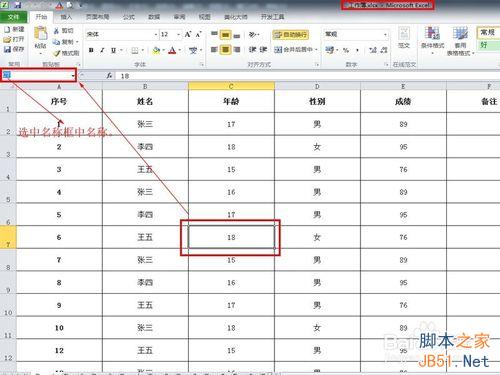The width and height of the screenshot is (500, 375).
Task: Select the 备注 header cell
Action: [473, 101]
